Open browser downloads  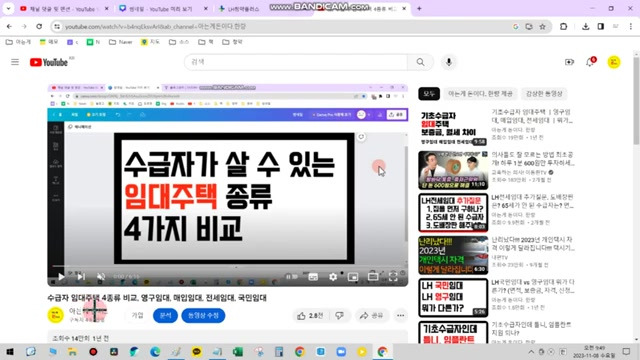(586, 27)
